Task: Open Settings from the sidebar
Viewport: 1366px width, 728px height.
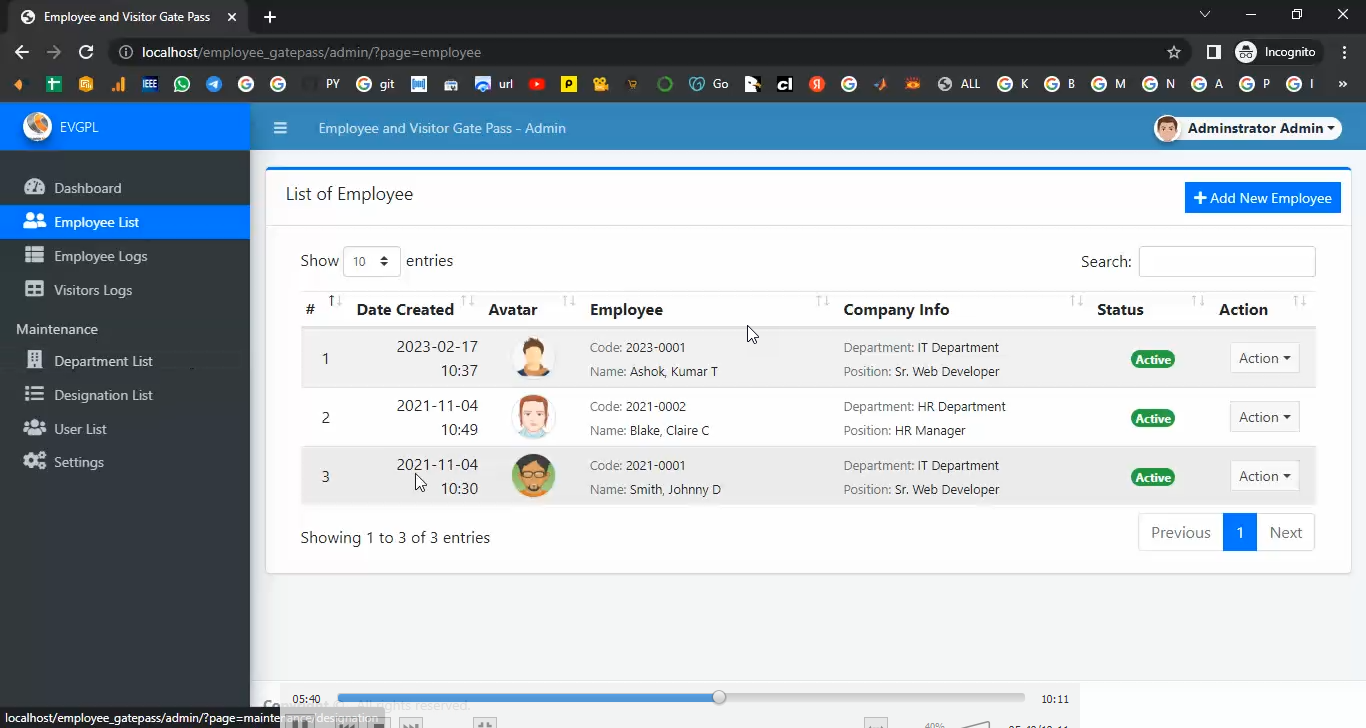Action: [78, 462]
